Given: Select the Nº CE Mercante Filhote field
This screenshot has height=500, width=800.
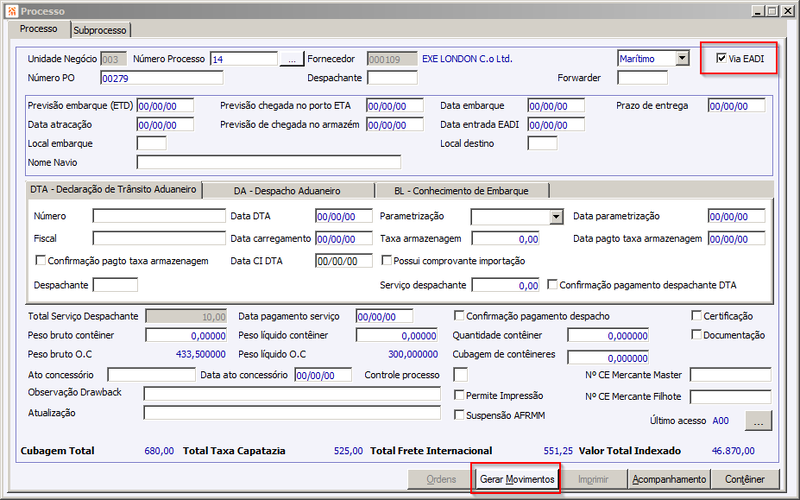Looking at the screenshot, I should pos(731,396).
